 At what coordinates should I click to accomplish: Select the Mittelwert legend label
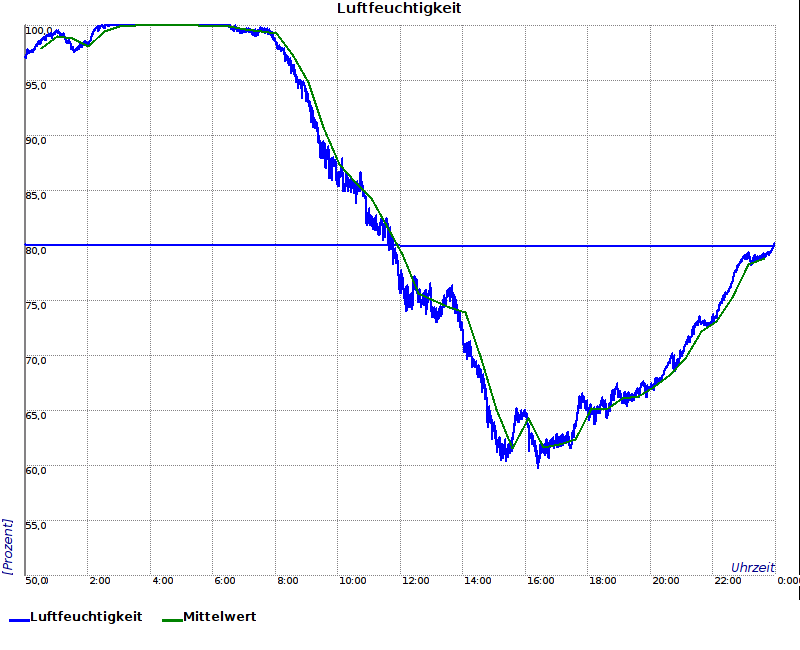219,617
